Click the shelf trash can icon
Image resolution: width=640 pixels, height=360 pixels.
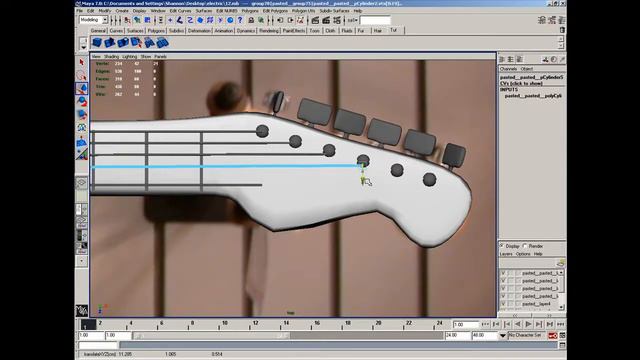pyautogui.click(x=562, y=30)
